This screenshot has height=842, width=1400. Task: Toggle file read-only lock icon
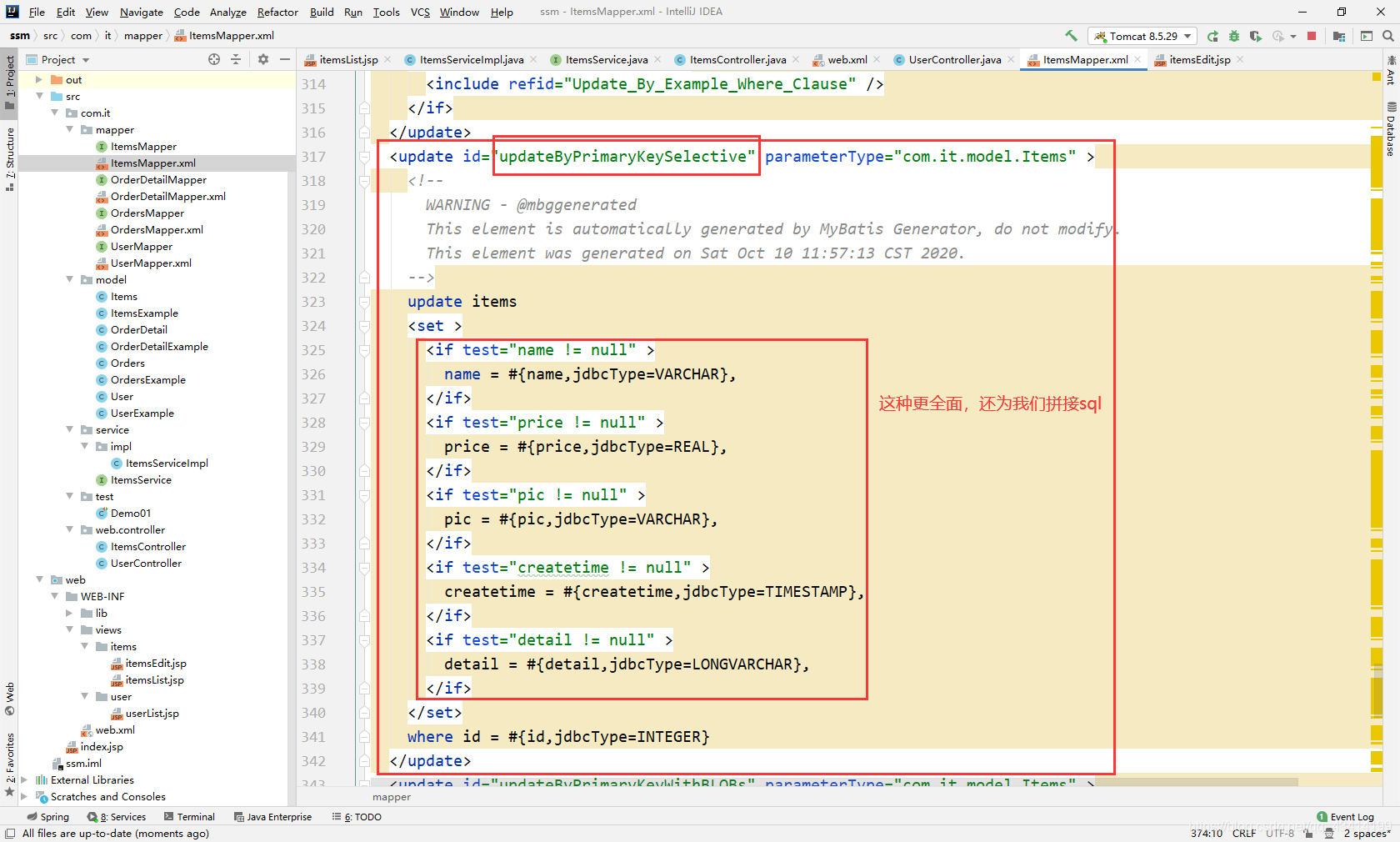(1308, 833)
